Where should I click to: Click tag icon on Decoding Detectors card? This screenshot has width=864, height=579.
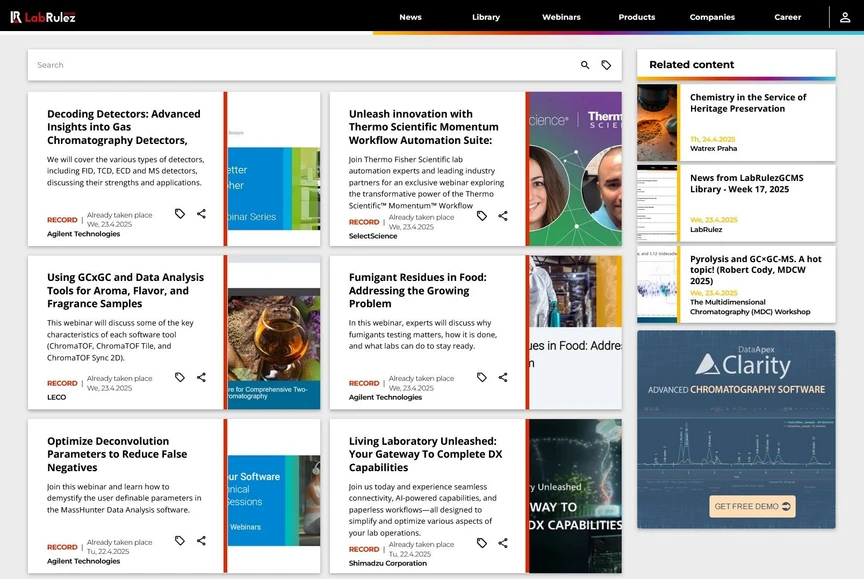click(x=180, y=214)
